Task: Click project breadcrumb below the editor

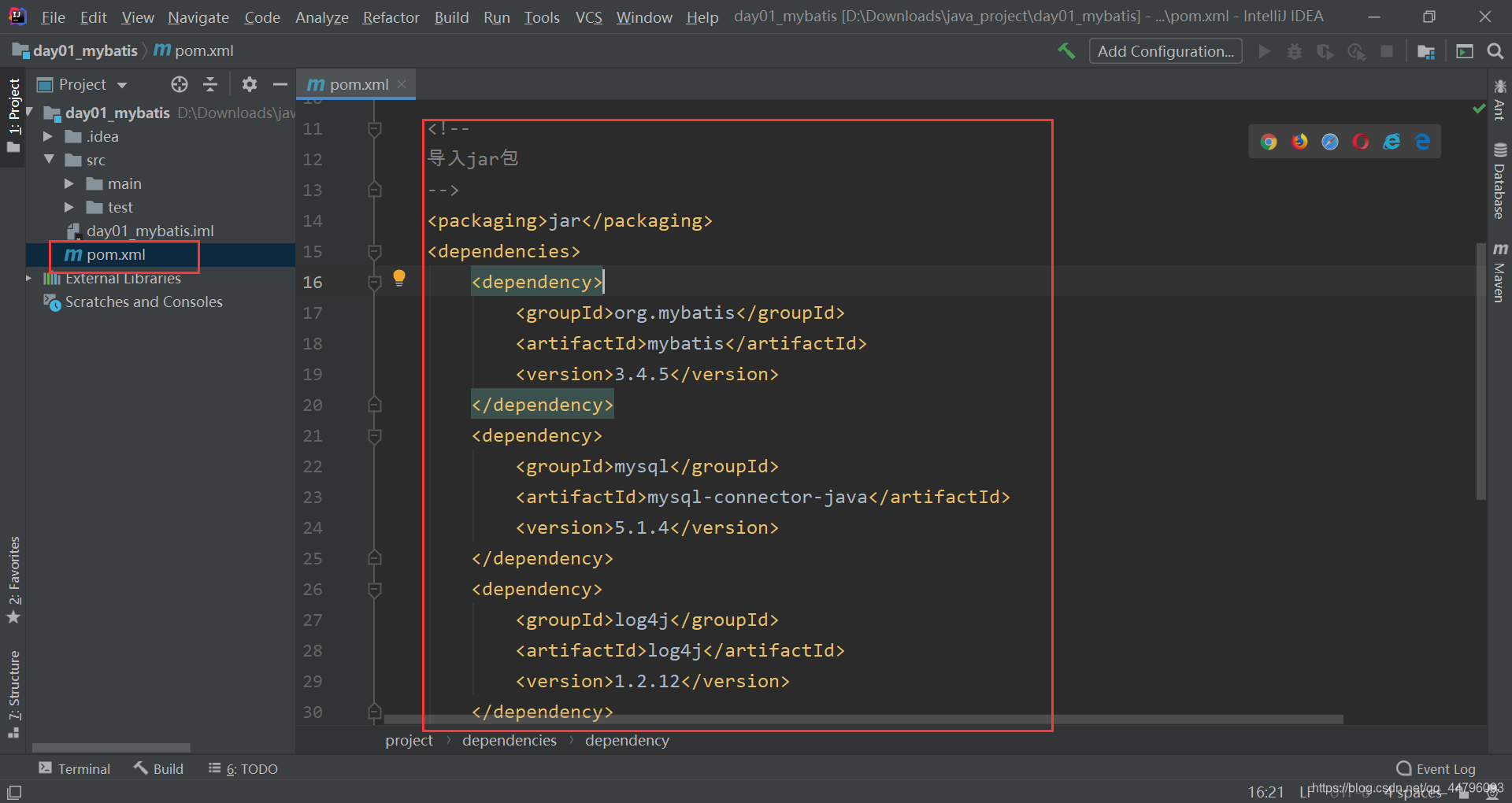Action: [x=409, y=740]
